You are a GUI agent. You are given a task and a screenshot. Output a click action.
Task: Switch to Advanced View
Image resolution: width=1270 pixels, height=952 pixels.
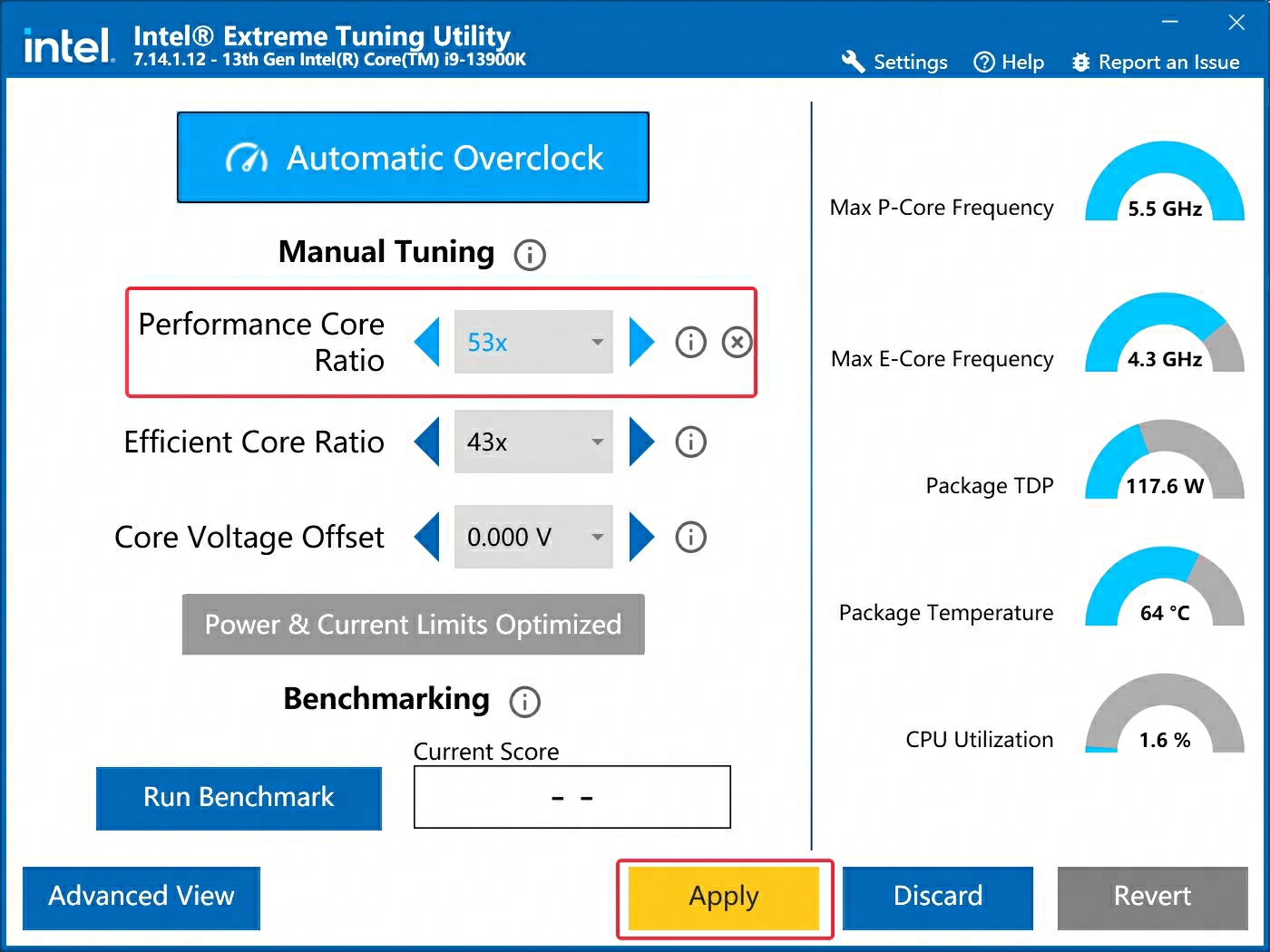141,897
